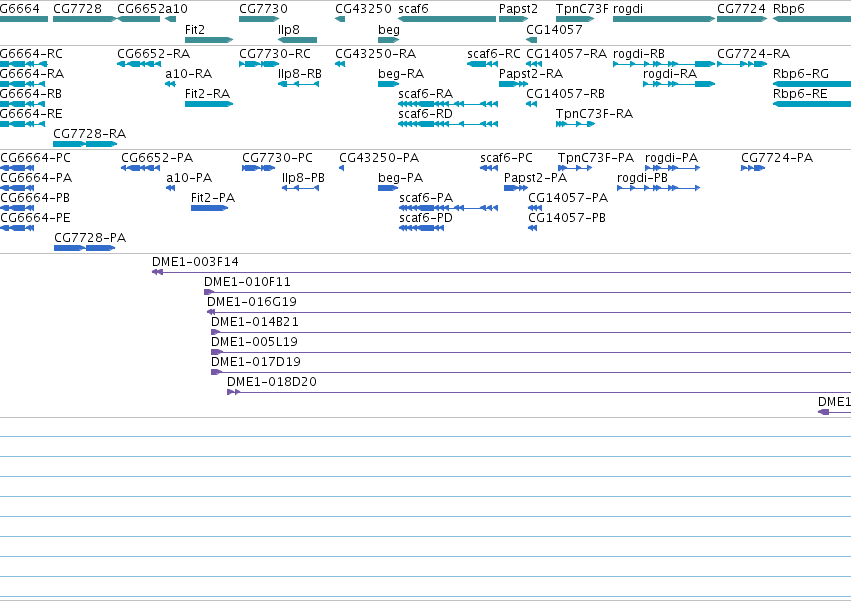Select protein CG6664-PE
The width and height of the screenshot is (851, 601).
pos(17,228)
